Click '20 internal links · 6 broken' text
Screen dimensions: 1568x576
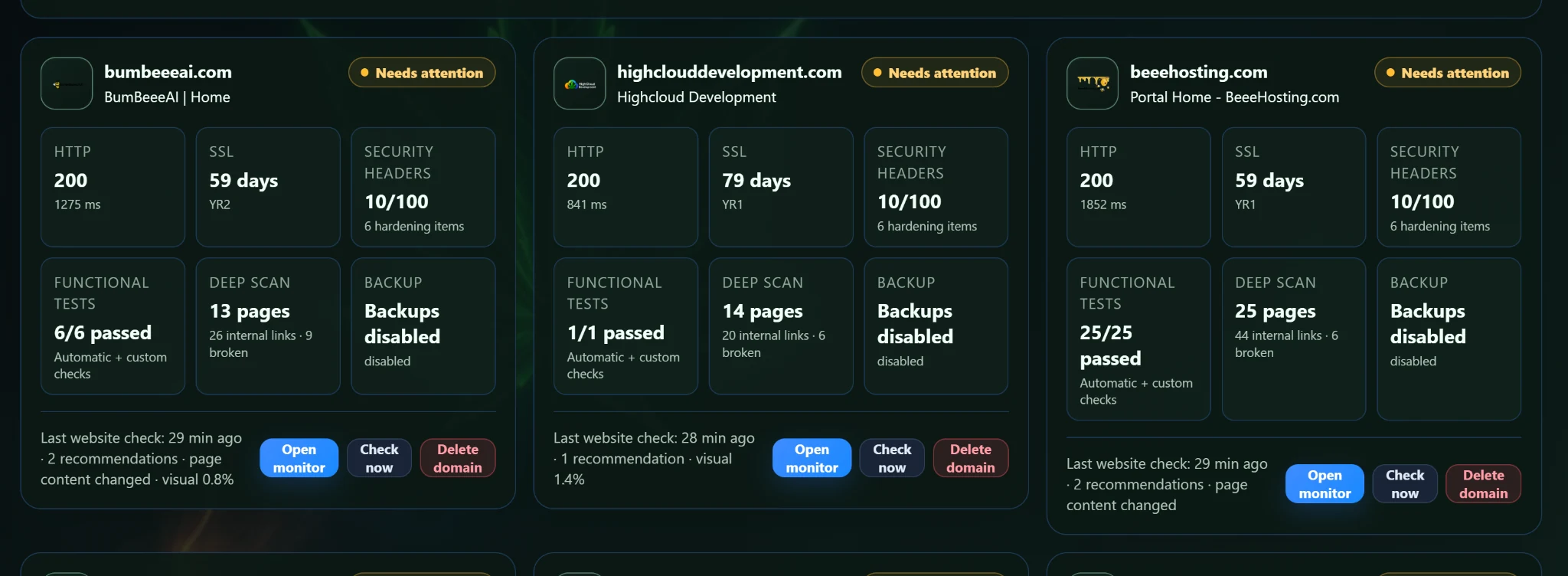pyautogui.click(x=773, y=344)
